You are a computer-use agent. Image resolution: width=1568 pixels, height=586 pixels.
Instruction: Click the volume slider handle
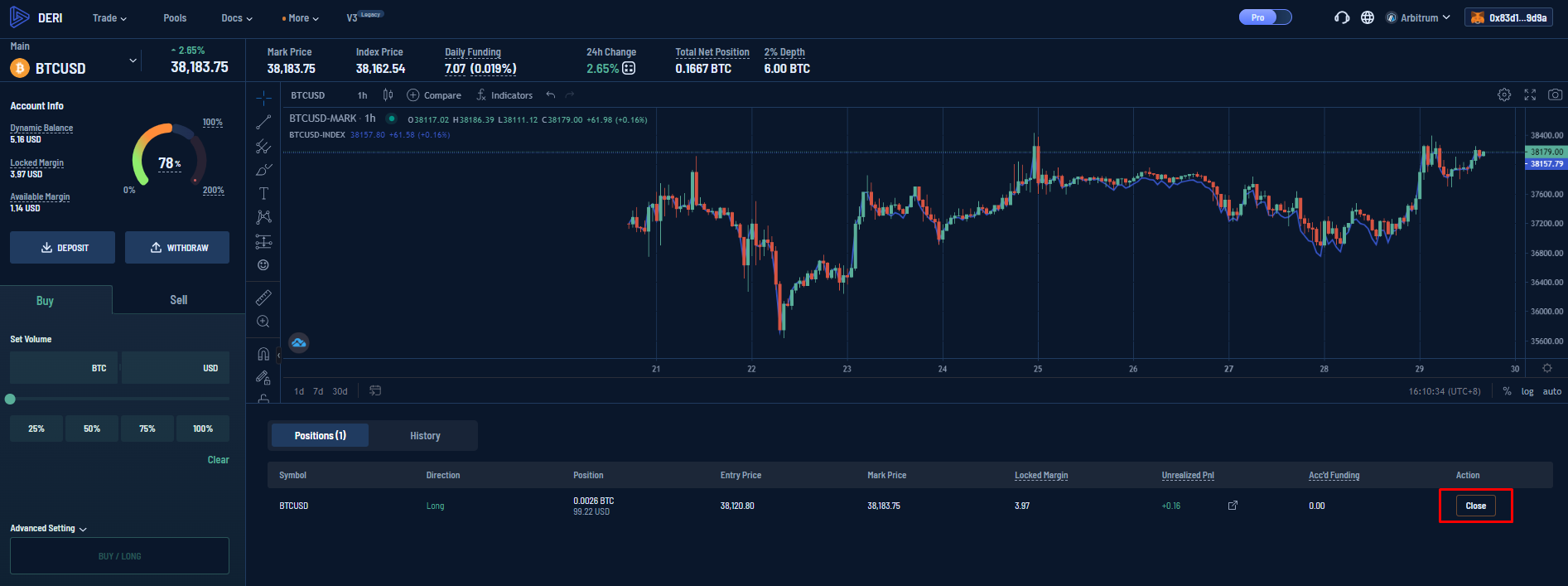10,400
